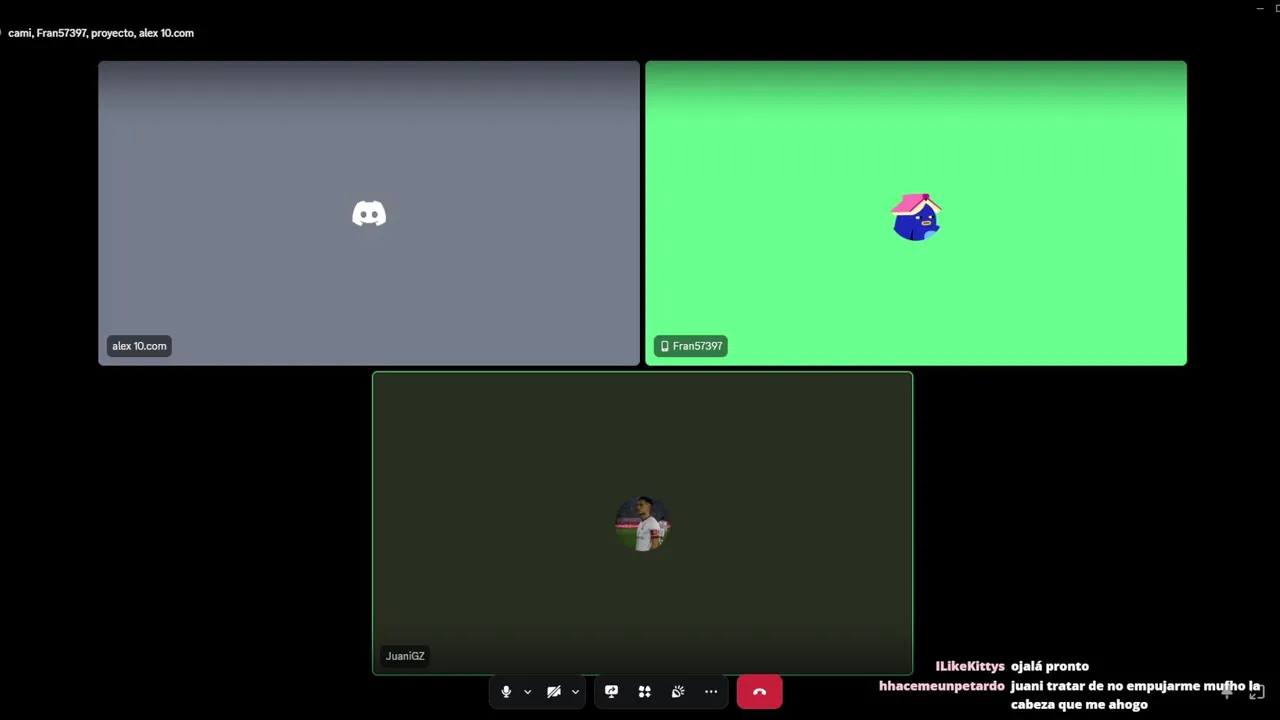Select alex 10.com participant tile

(x=369, y=213)
